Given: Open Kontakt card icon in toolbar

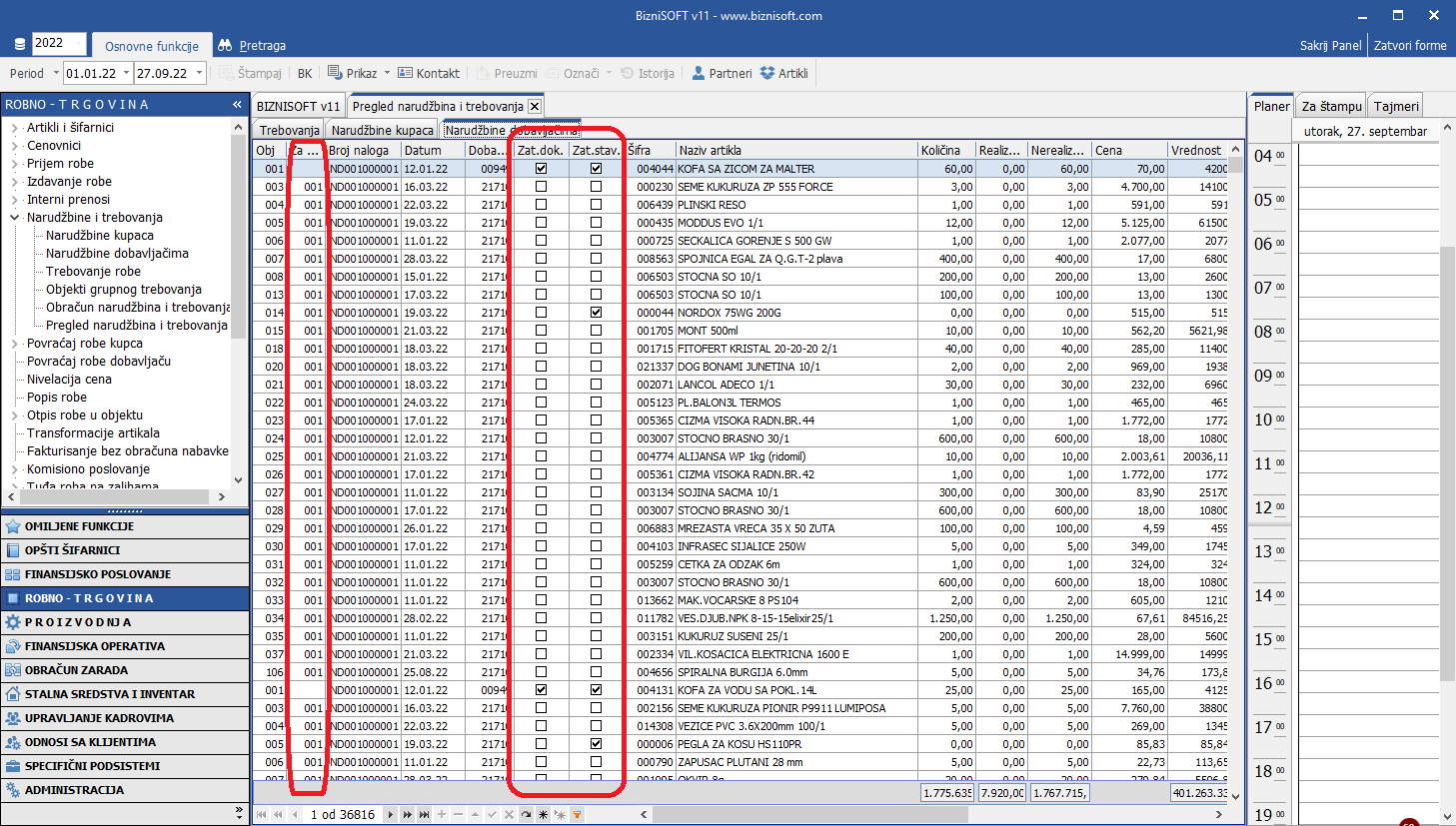Looking at the screenshot, I should point(405,73).
